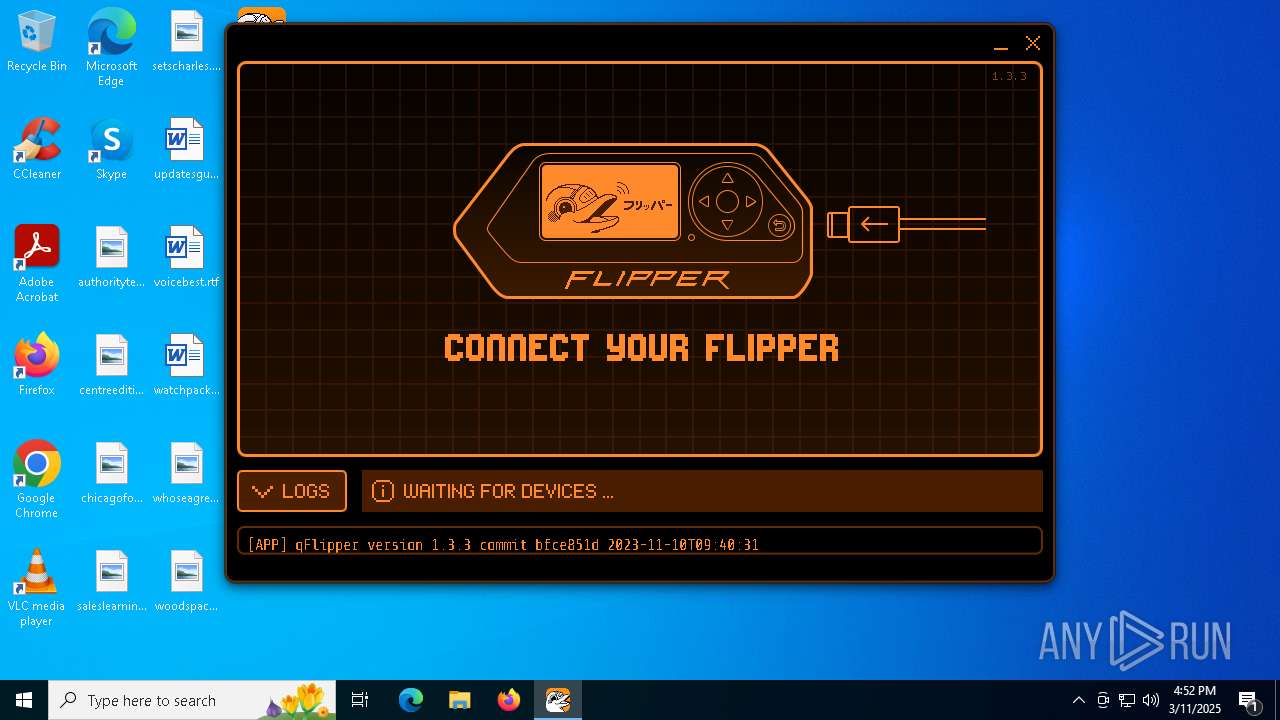
Task: Open File Explorer from taskbar
Action: point(459,700)
